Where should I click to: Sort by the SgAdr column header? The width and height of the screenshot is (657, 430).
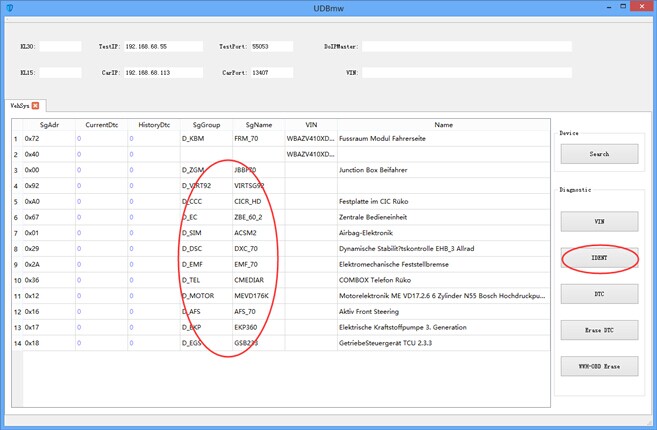point(49,125)
